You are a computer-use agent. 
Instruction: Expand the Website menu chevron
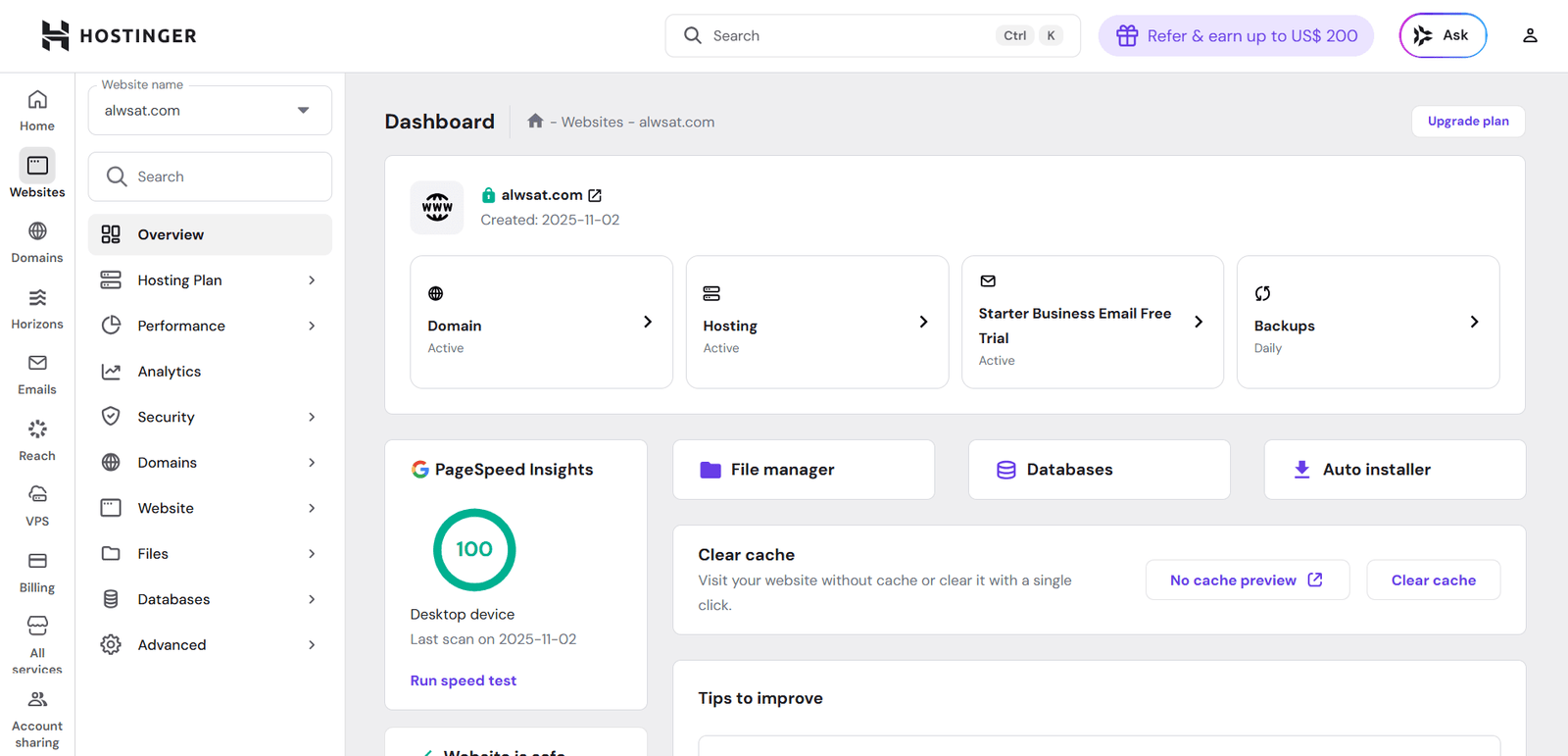312,508
